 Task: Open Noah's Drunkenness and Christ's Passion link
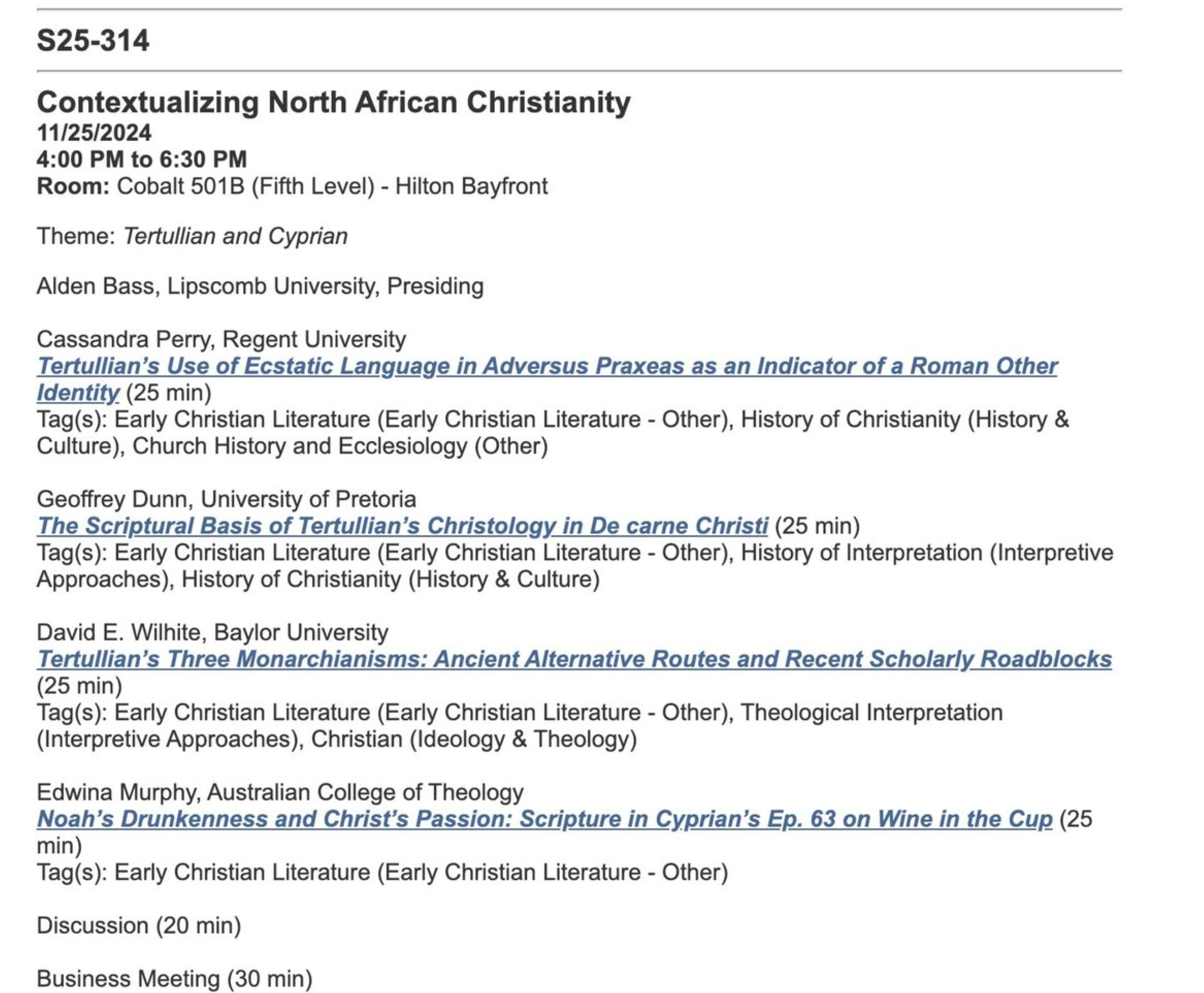[x=544, y=819]
